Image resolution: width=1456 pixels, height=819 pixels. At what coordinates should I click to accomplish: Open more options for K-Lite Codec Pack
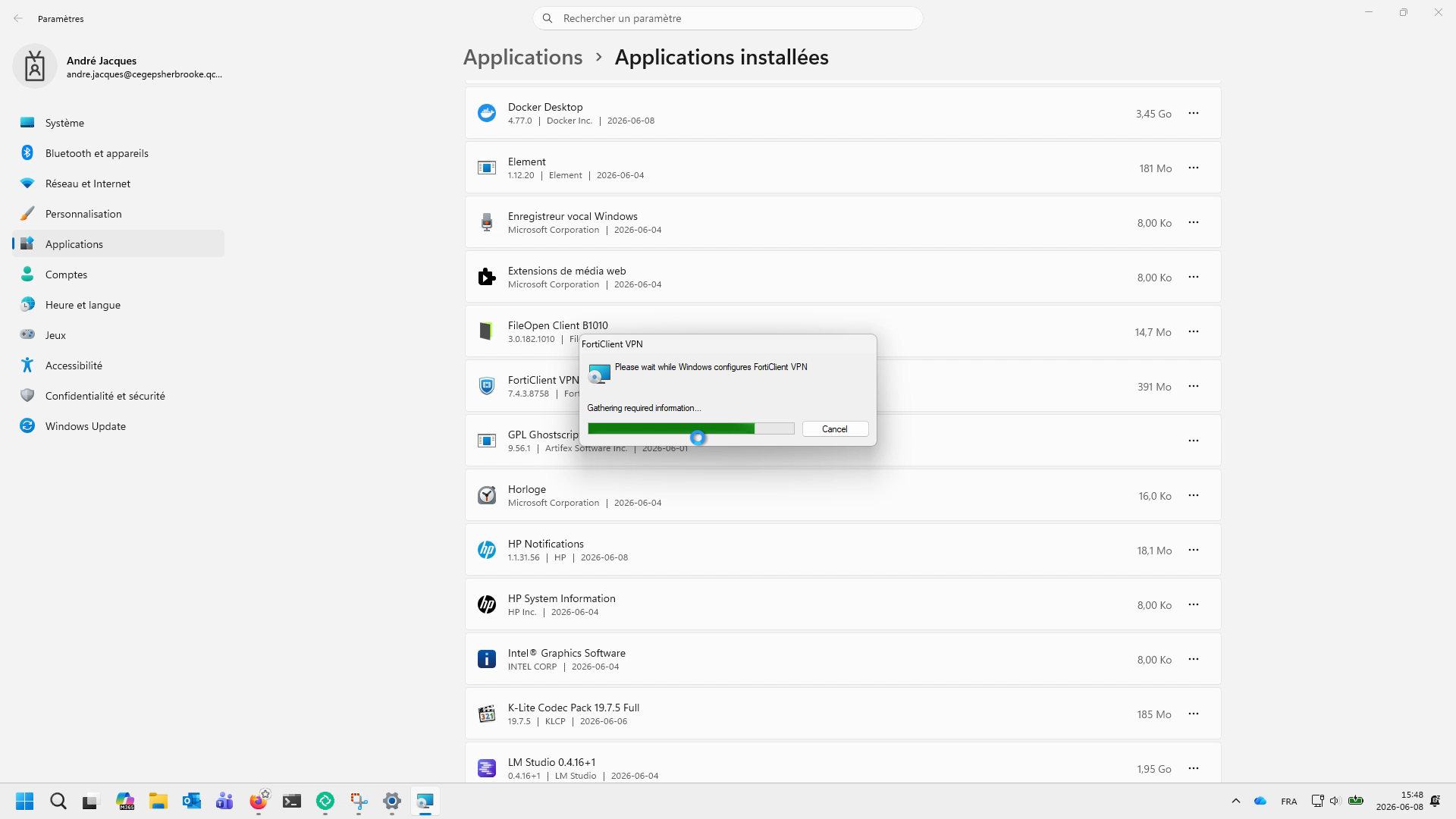click(1194, 714)
